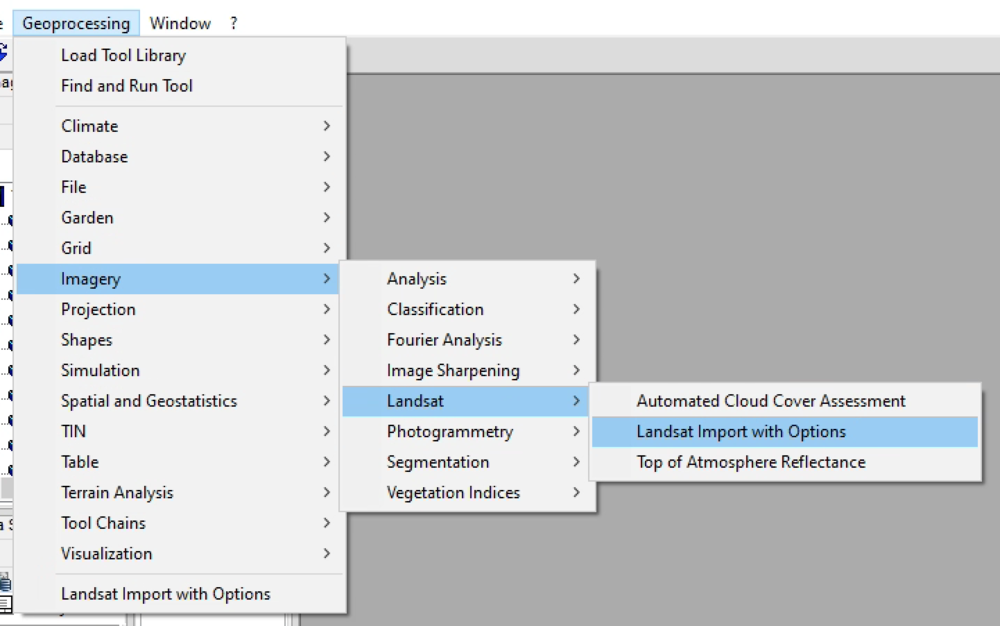
Task: Open the Spatial and Geostatistics submenu
Action: click(x=149, y=401)
